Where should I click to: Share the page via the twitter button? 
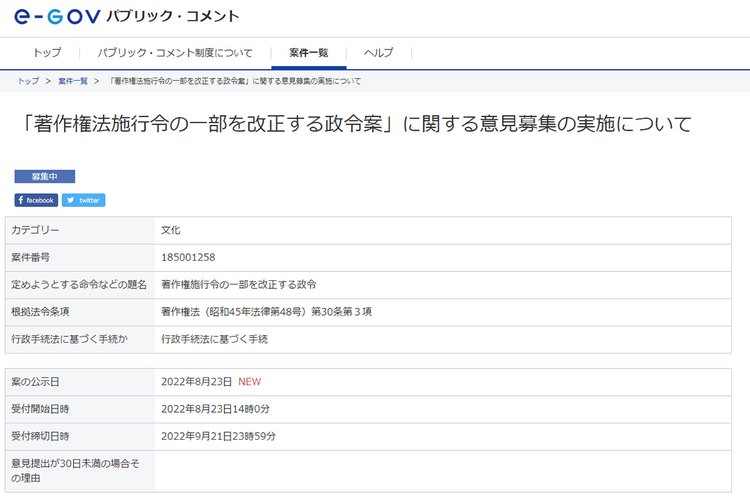click(x=83, y=200)
